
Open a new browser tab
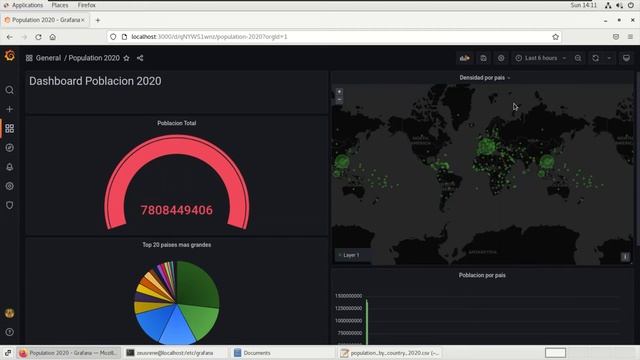click(x=98, y=20)
